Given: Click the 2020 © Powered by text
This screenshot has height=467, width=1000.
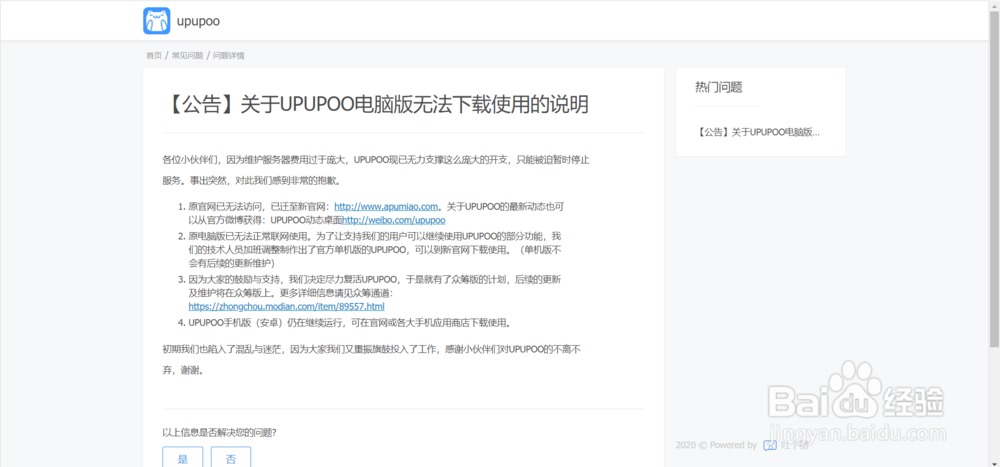Looking at the screenshot, I should (716, 445).
